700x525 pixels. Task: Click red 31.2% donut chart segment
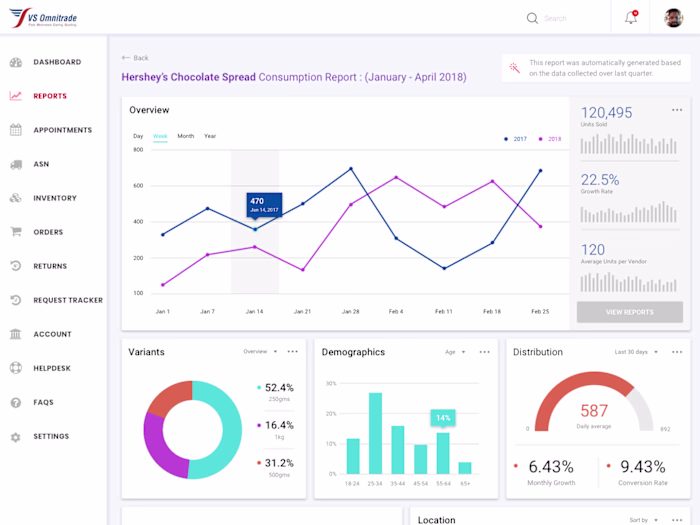tap(171, 397)
